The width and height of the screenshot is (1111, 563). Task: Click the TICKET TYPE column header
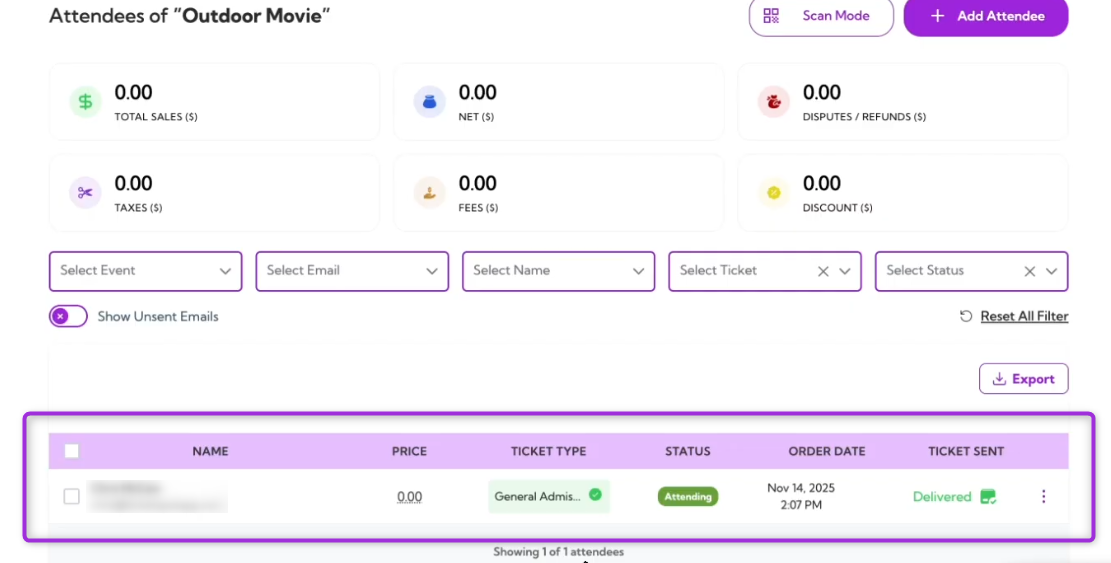(x=548, y=451)
